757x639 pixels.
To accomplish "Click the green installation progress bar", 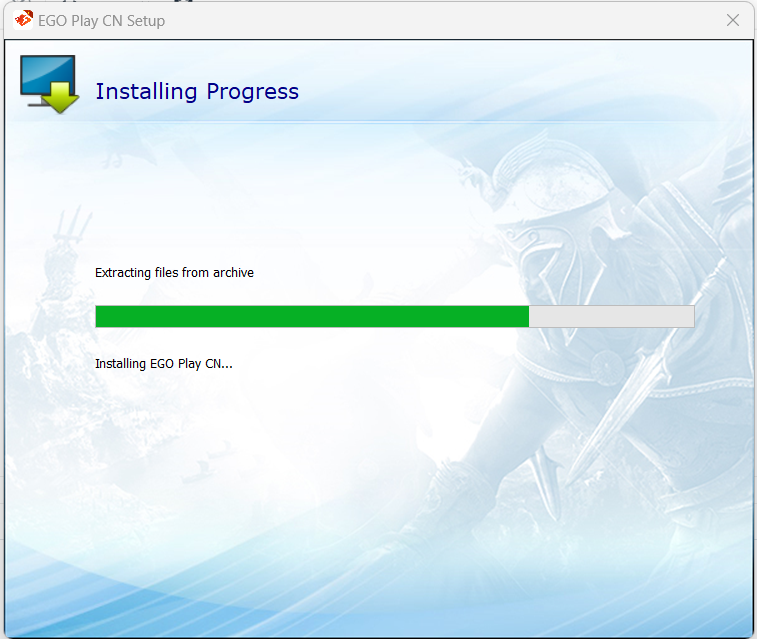I will pos(394,317).
